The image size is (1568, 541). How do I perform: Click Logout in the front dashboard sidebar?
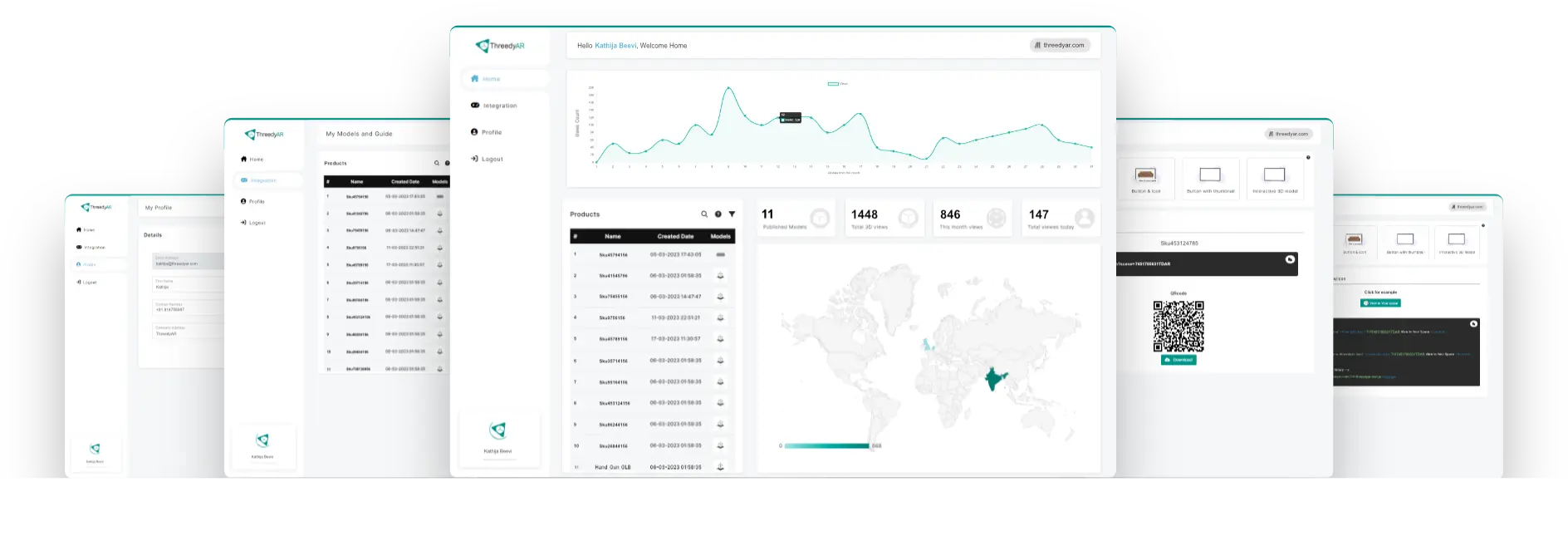[x=488, y=159]
